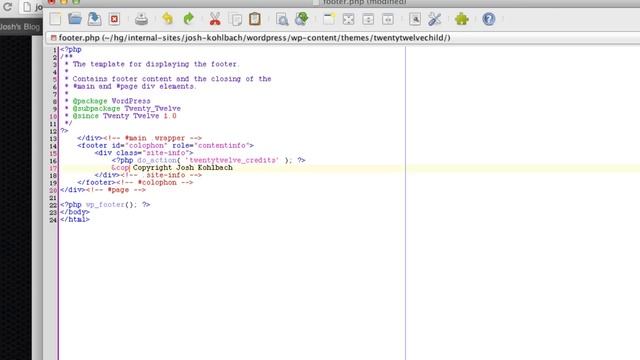Click the '<footer id="colophon"' line
Image resolution: width=640 pixels, height=360 pixels.
click(x=165, y=145)
